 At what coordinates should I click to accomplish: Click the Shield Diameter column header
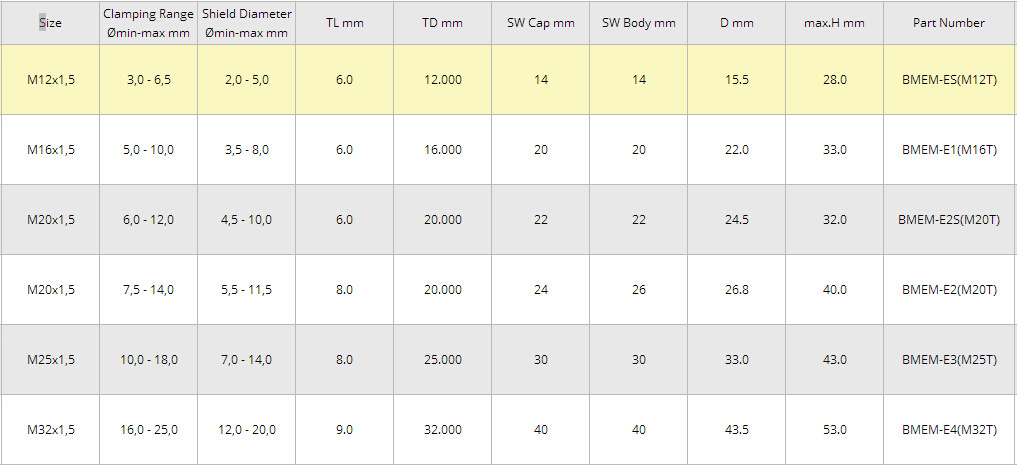(246, 23)
